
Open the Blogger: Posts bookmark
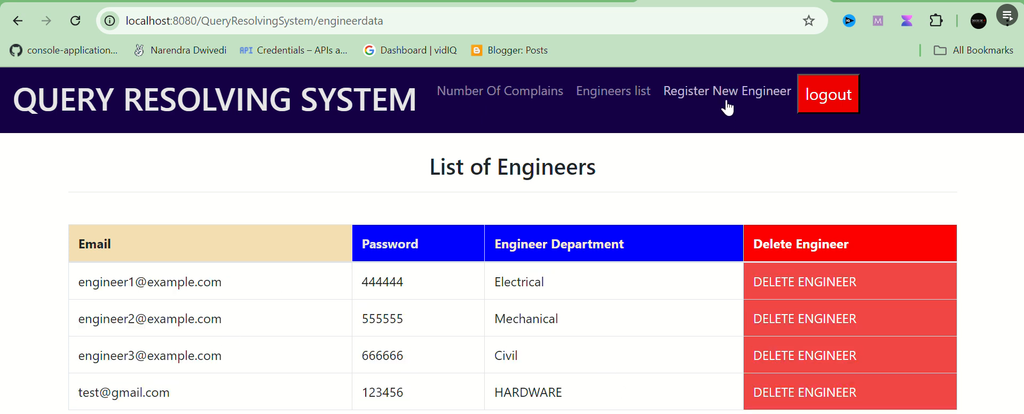pos(509,50)
